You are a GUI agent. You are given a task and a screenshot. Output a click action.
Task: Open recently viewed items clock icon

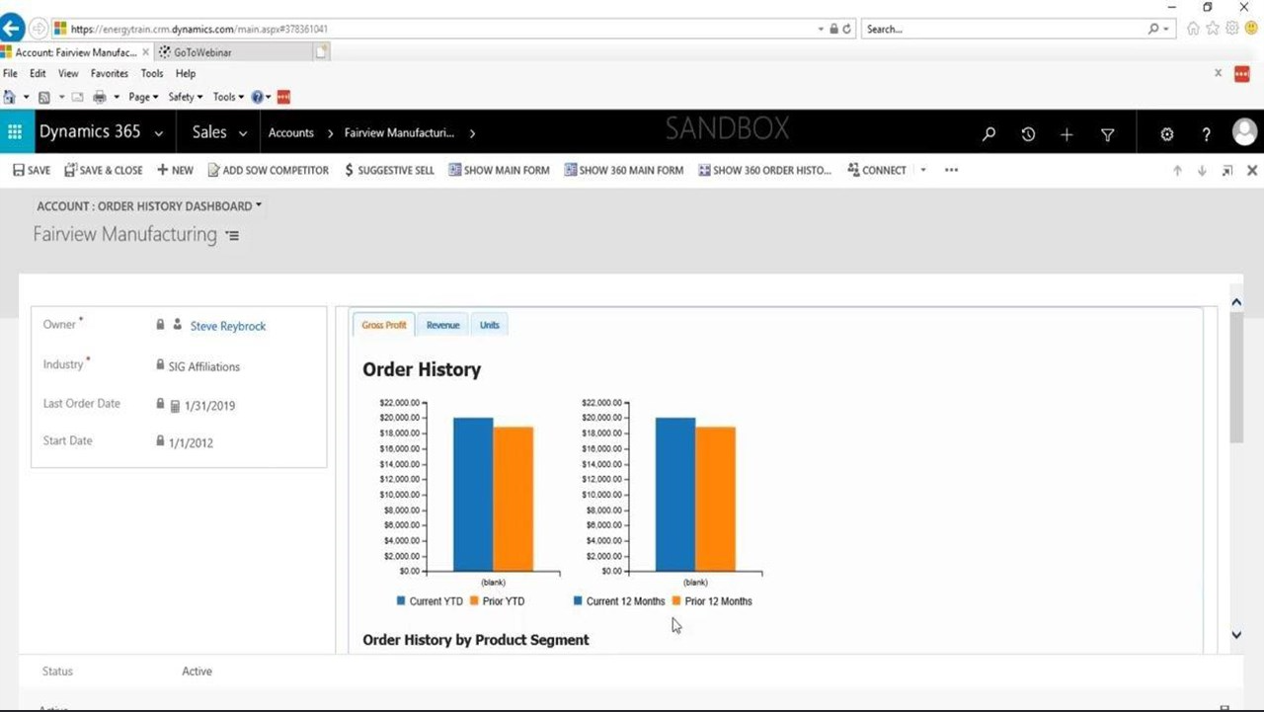pos(1028,134)
